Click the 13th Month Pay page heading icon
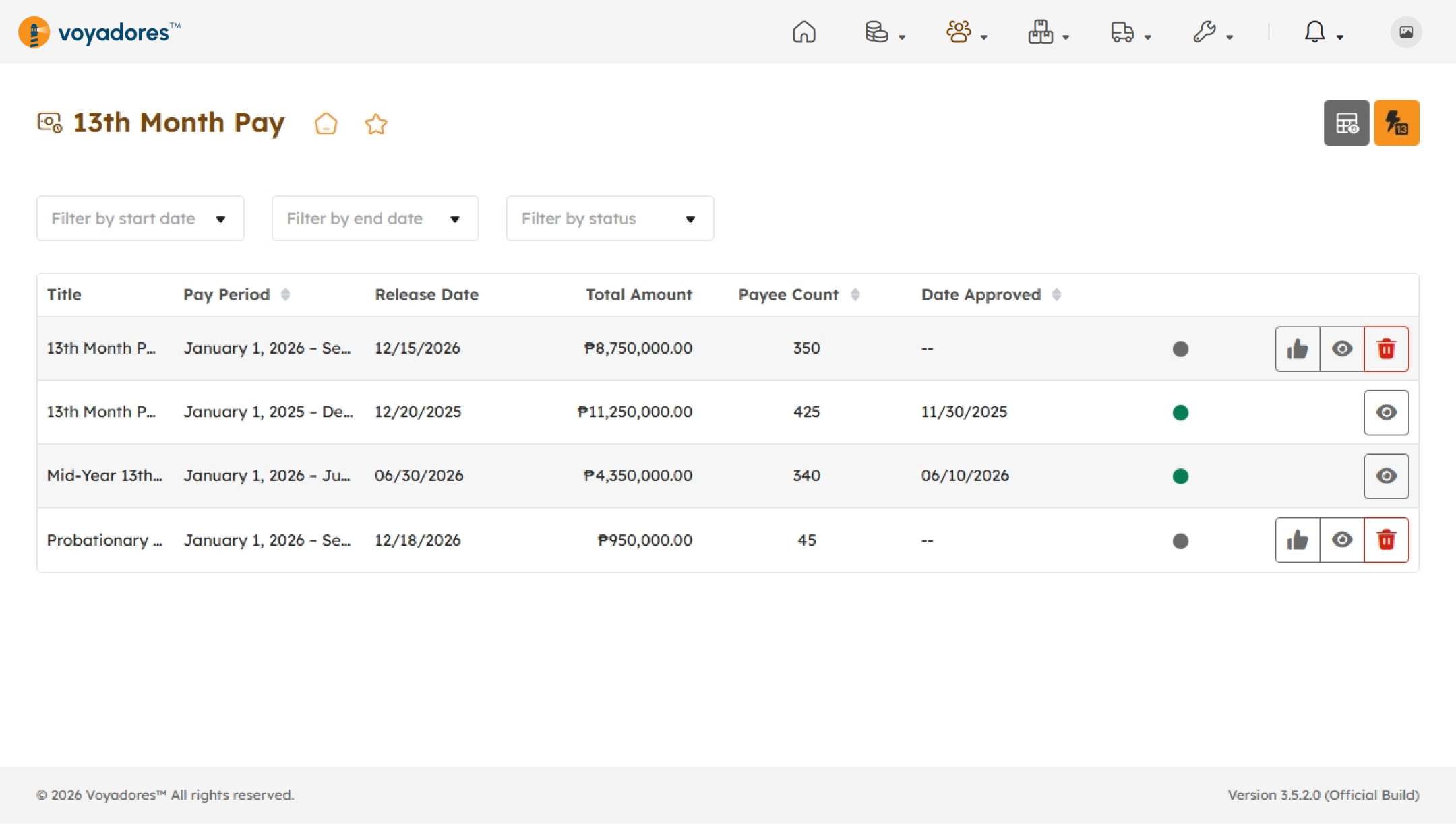This screenshot has width=1456, height=824. (x=50, y=123)
